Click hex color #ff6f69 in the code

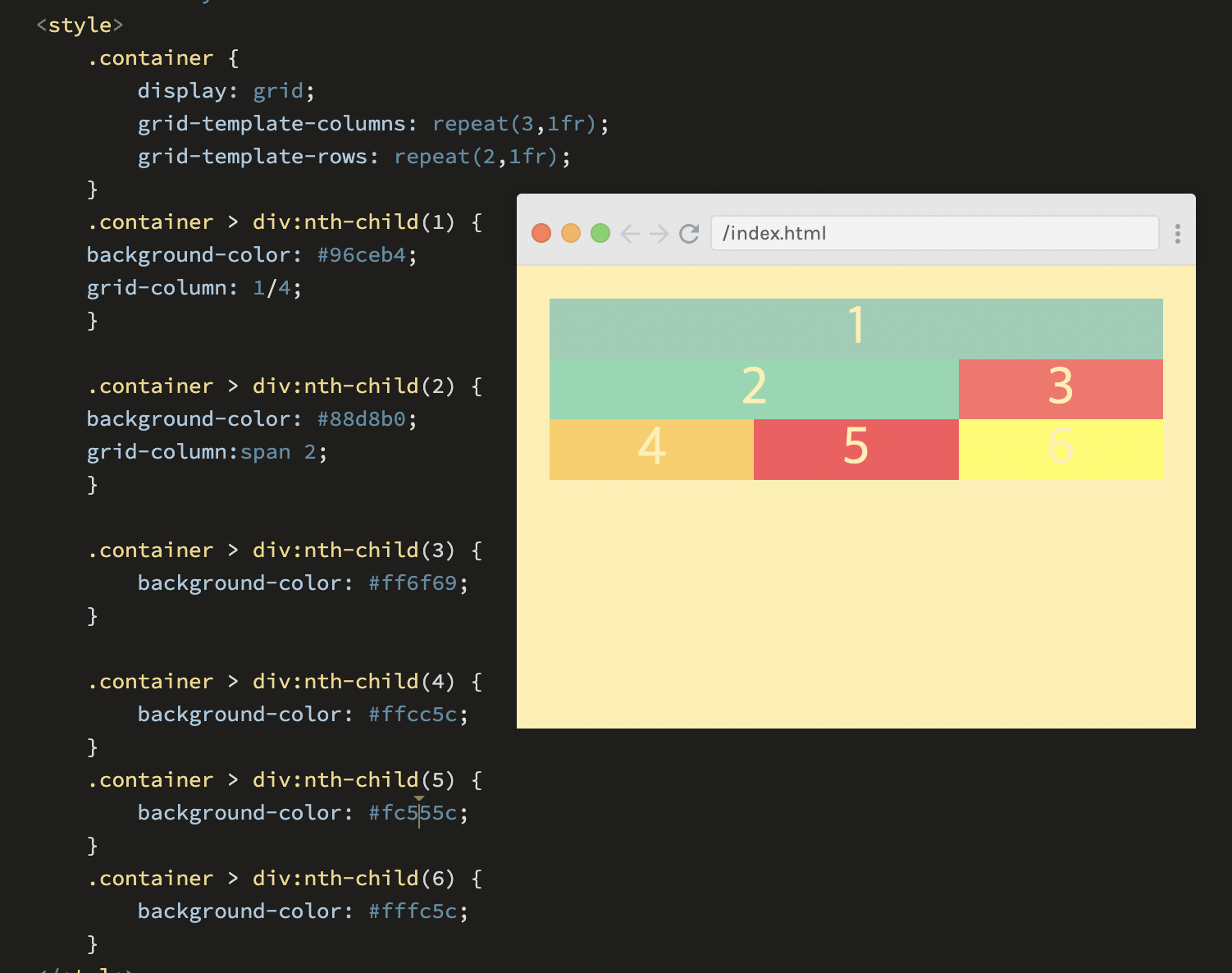413,582
